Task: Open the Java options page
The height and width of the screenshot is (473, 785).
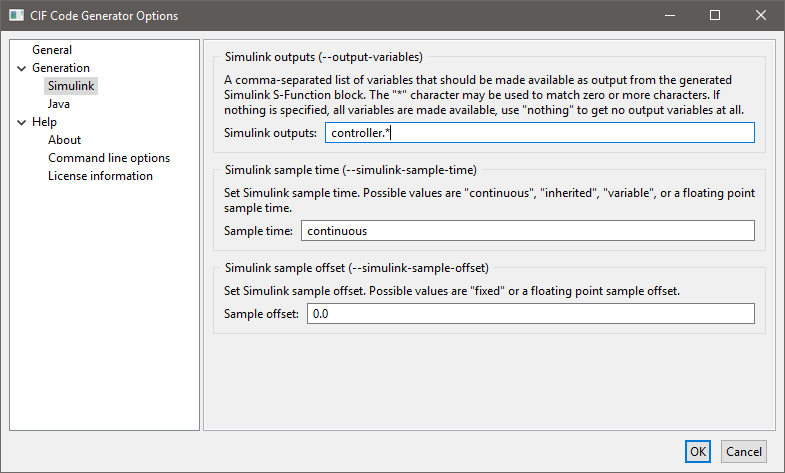Action: click(59, 104)
